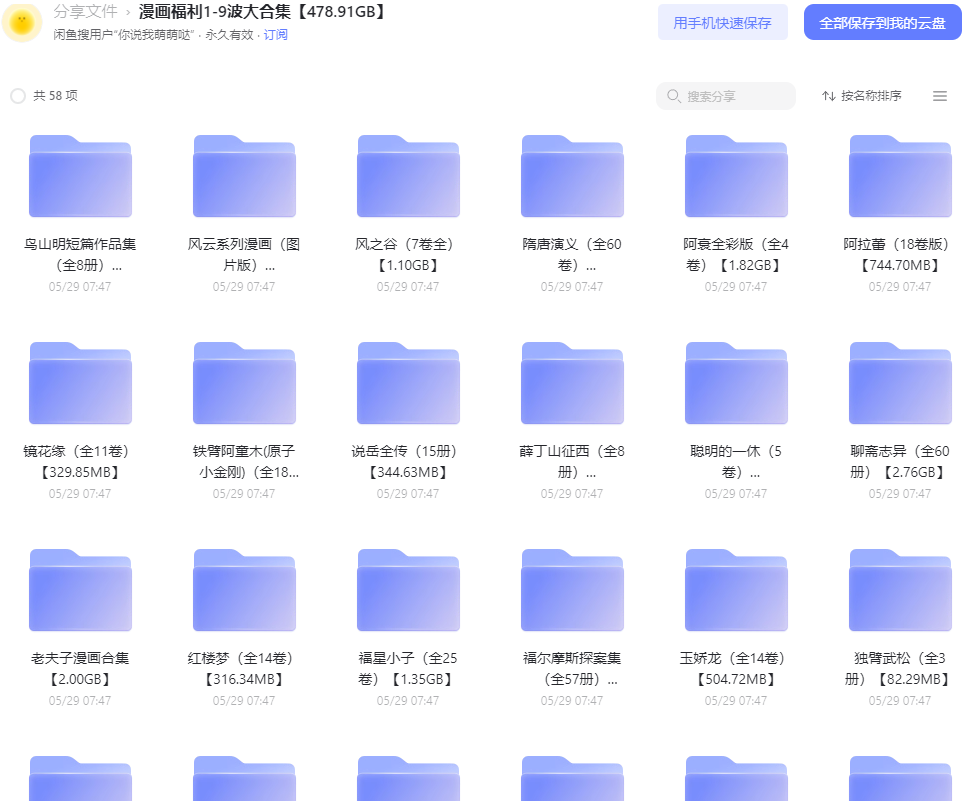This screenshot has width=971, height=801.
Task: Click the name 聊斋志异（全60册）【2.76GB】
Action: [900, 462]
